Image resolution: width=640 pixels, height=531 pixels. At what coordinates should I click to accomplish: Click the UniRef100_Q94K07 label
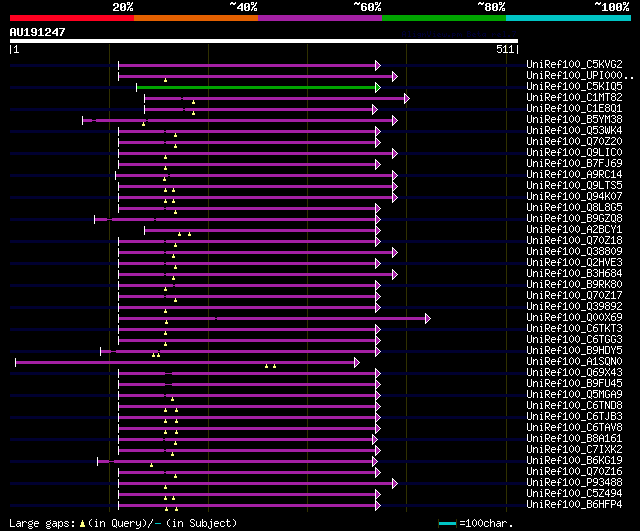click(x=574, y=197)
